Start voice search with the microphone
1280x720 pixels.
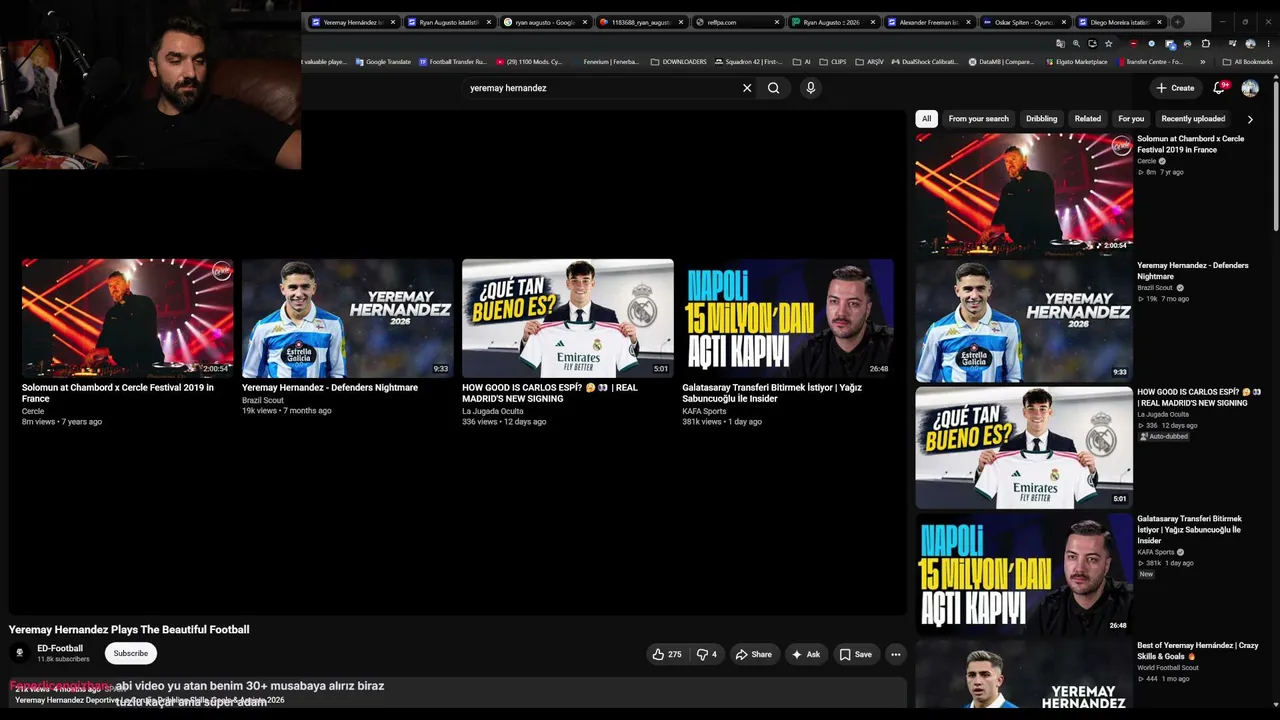click(x=810, y=88)
